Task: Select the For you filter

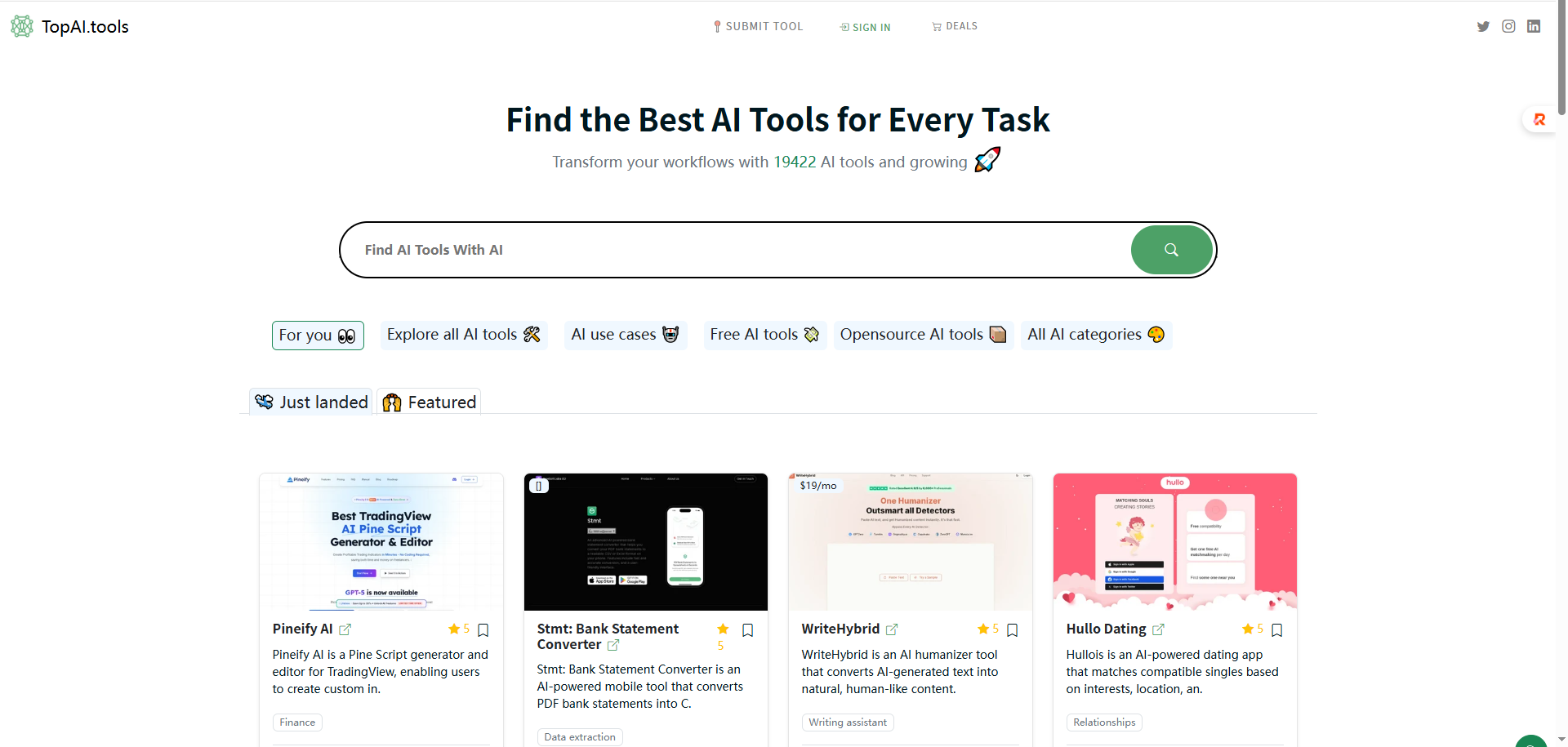Action: coord(318,336)
